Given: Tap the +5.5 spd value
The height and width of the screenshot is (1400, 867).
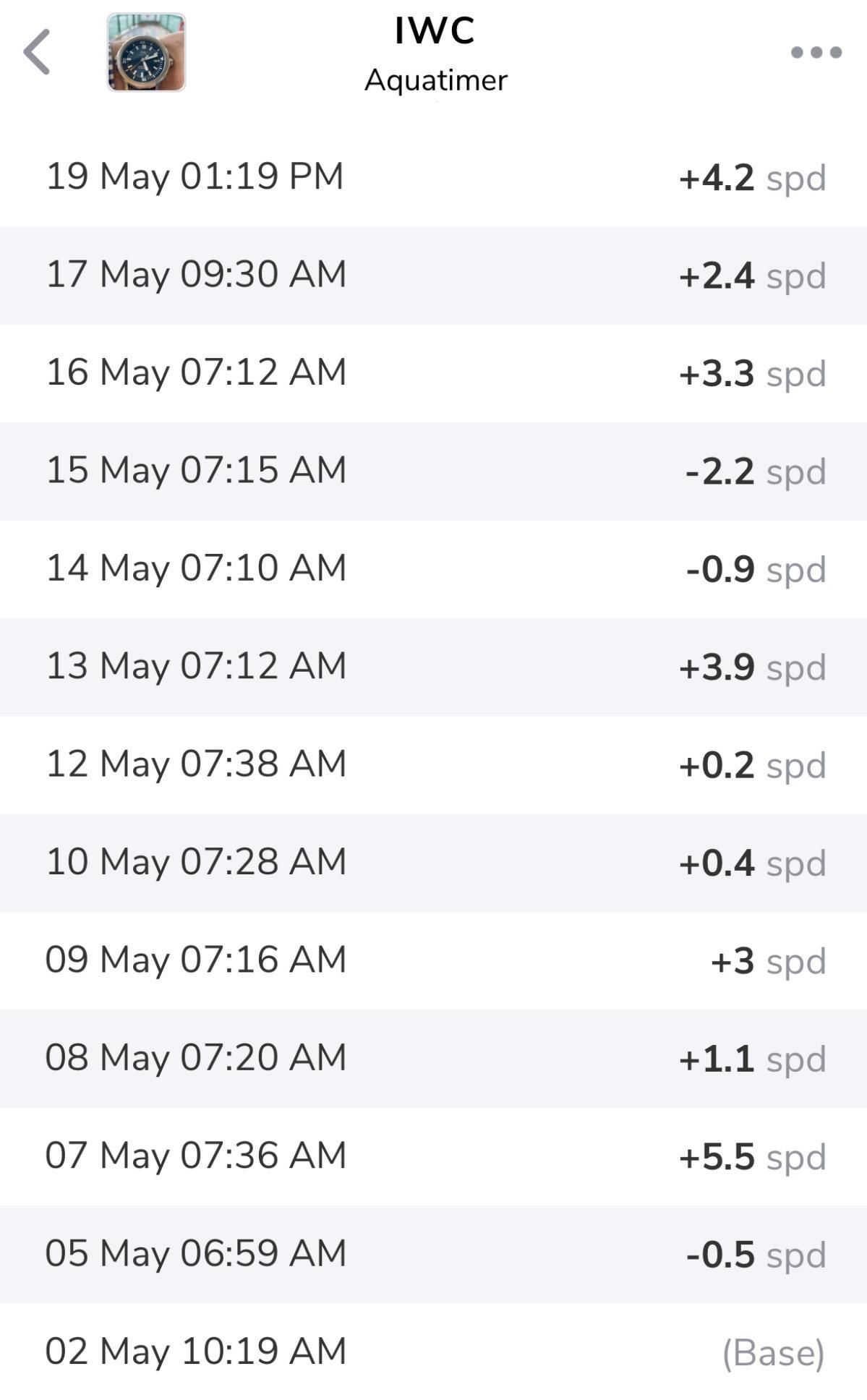Looking at the screenshot, I should [752, 1157].
